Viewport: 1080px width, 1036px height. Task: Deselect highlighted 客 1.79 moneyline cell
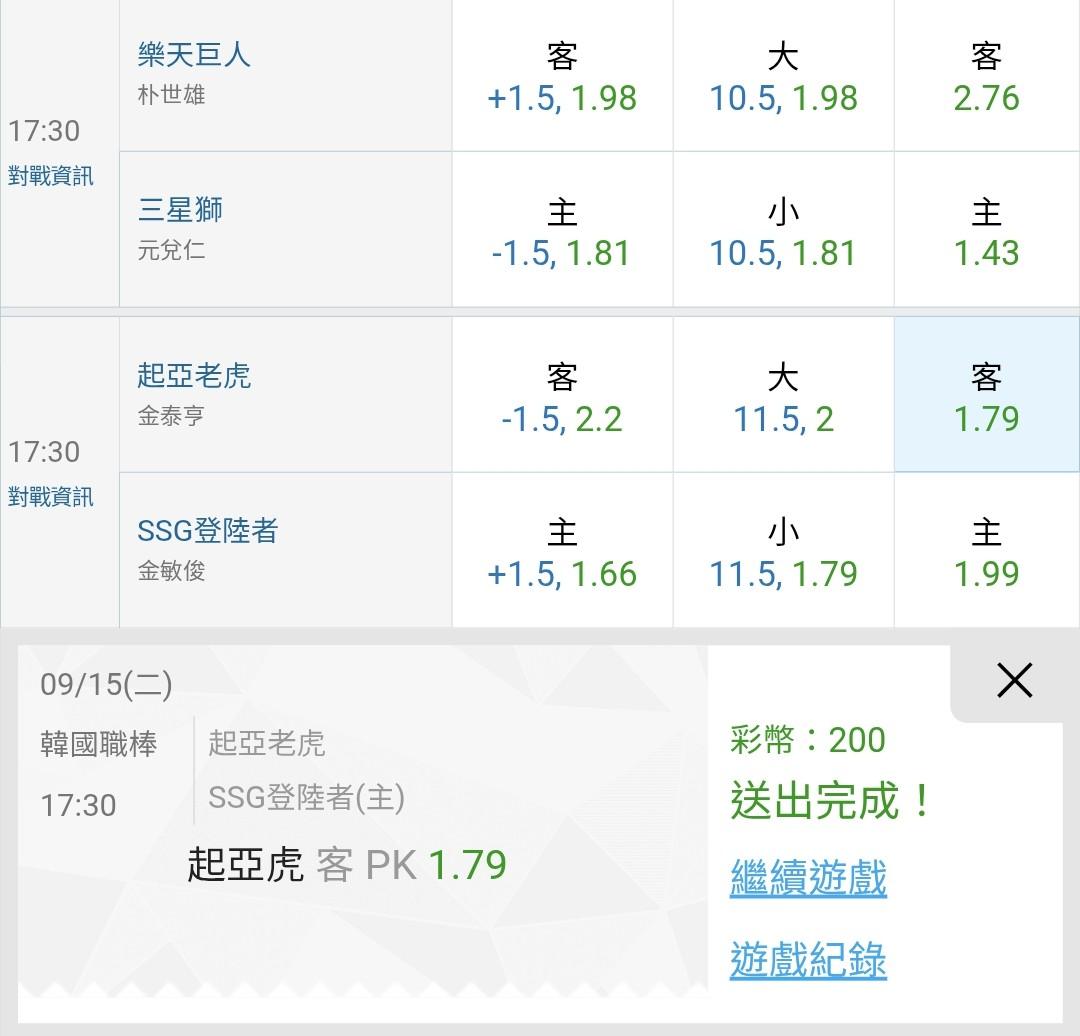(986, 395)
